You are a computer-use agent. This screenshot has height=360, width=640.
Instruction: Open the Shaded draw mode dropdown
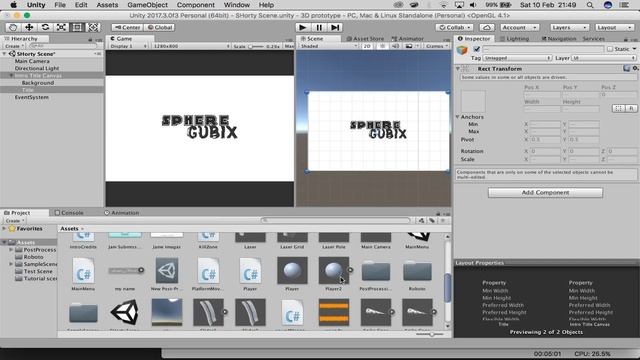(x=328, y=46)
